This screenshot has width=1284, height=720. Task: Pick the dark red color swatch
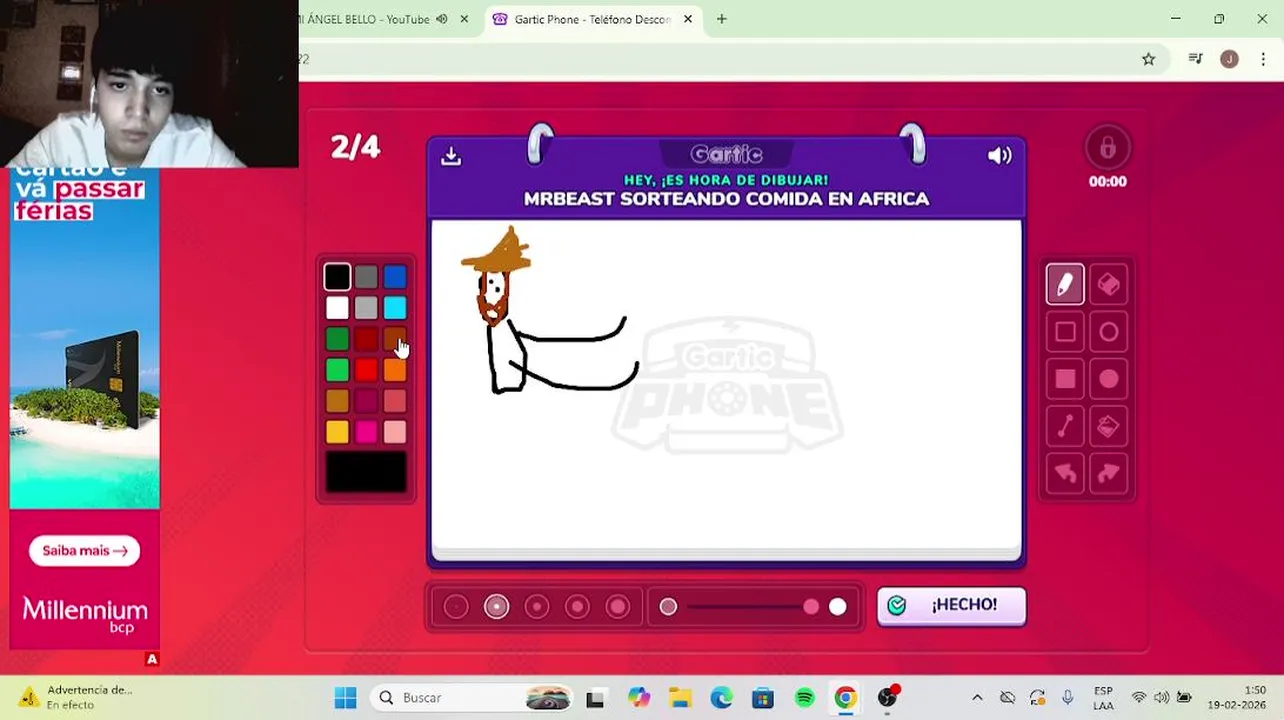[366, 339]
